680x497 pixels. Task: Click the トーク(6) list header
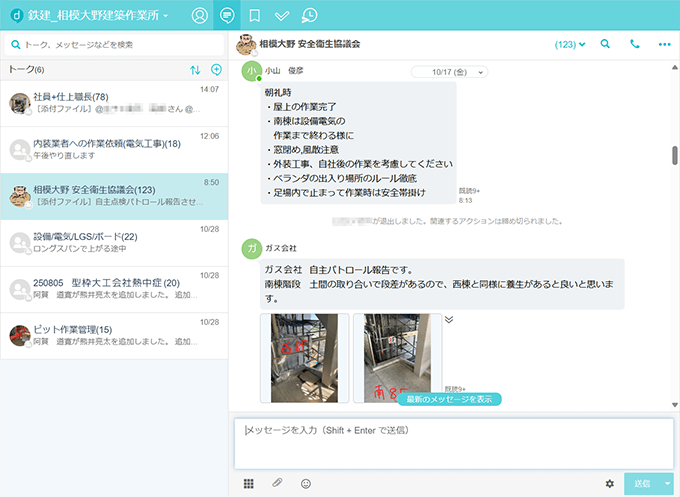26,69
